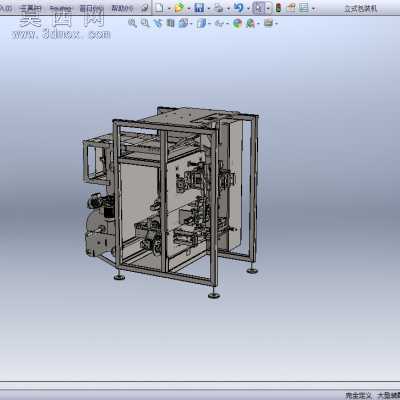Click the Open file icon
This screenshot has width=400, height=400.
click(179, 7)
